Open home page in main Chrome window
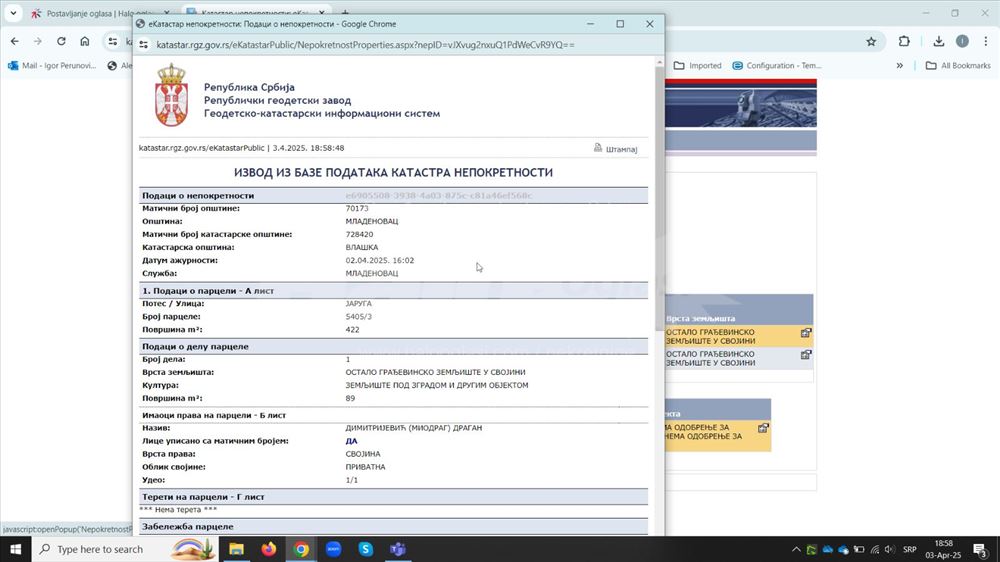The width and height of the screenshot is (1000, 562). pyautogui.click(x=85, y=41)
